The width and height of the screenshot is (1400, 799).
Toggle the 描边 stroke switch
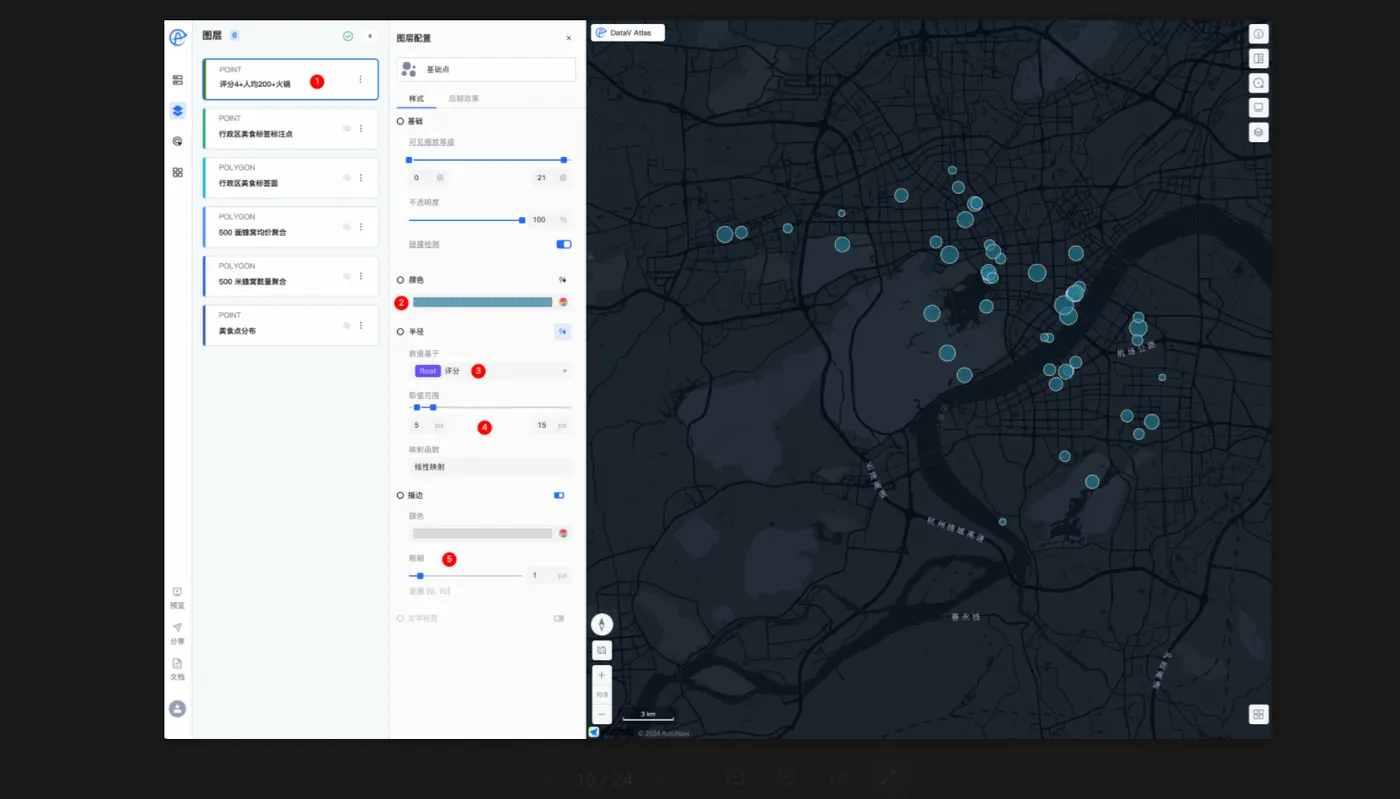(559, 495)
